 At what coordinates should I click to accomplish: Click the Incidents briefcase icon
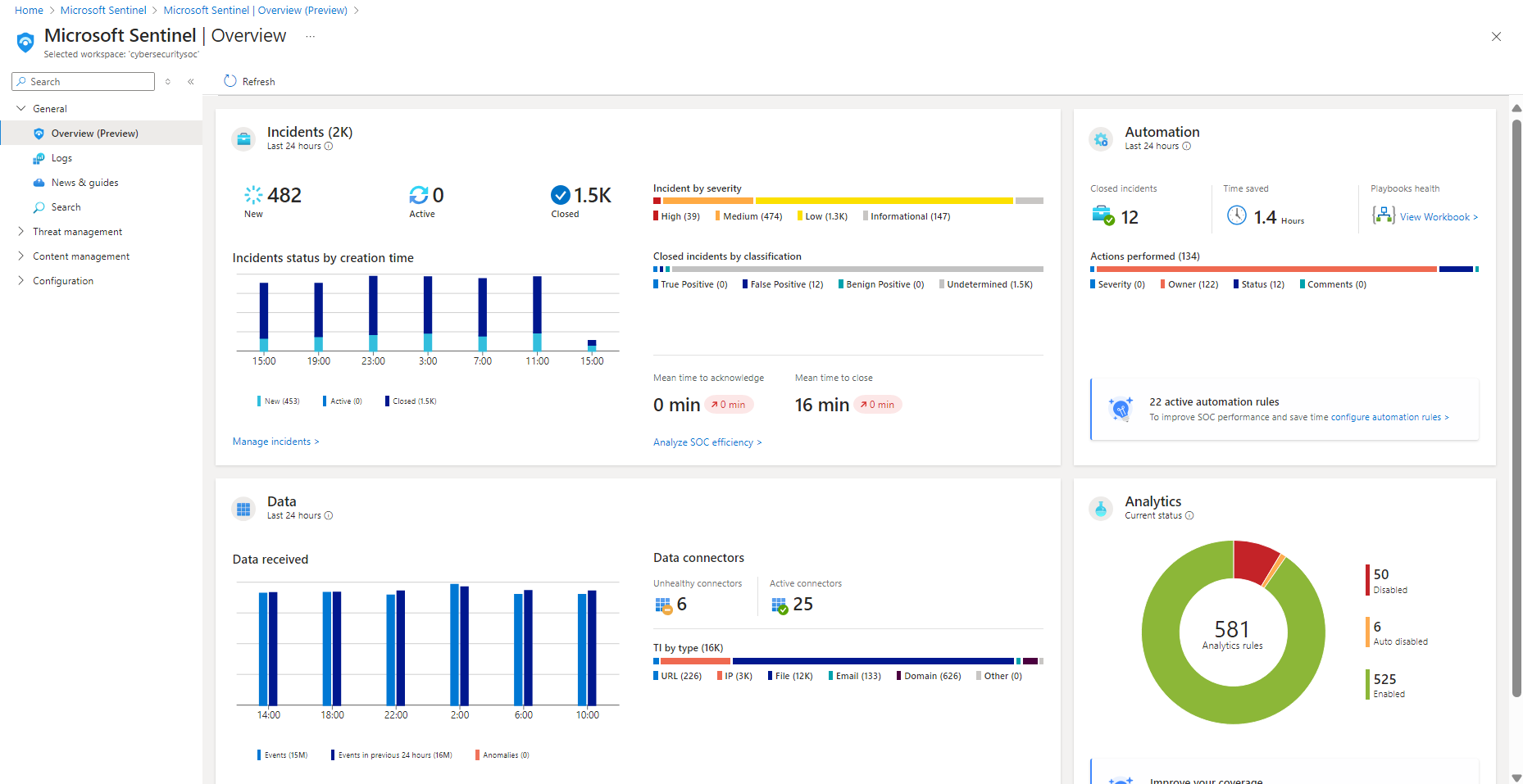click(243, 138)
